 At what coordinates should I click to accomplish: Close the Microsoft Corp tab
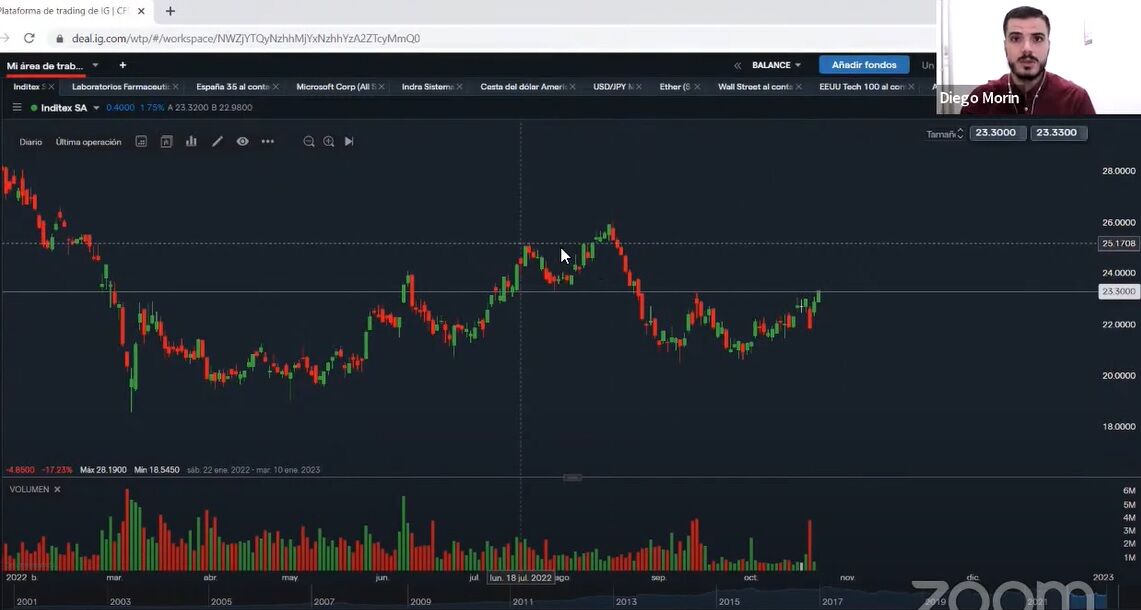point(382,87)
